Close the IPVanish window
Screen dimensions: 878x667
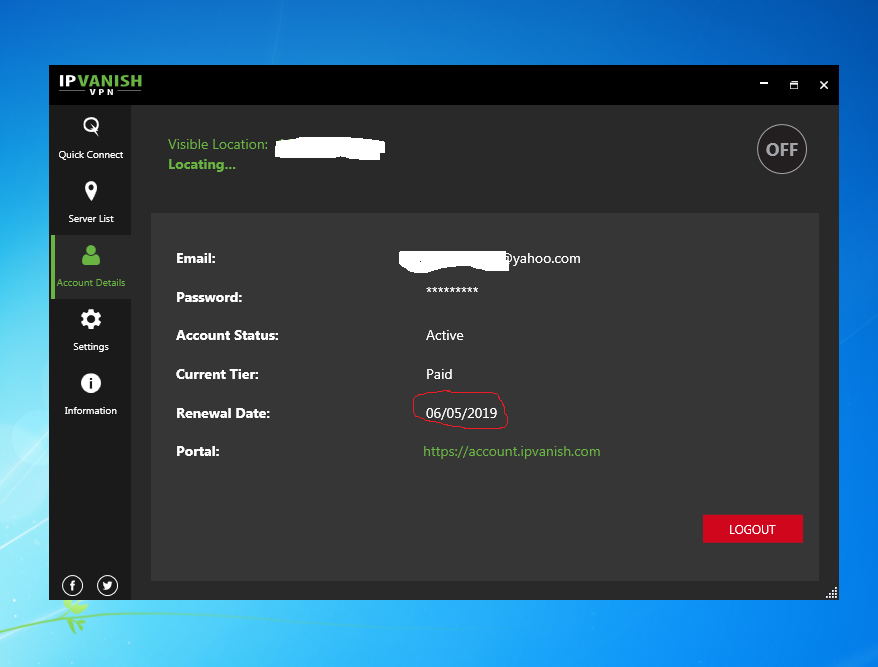[x=824, y=85]
